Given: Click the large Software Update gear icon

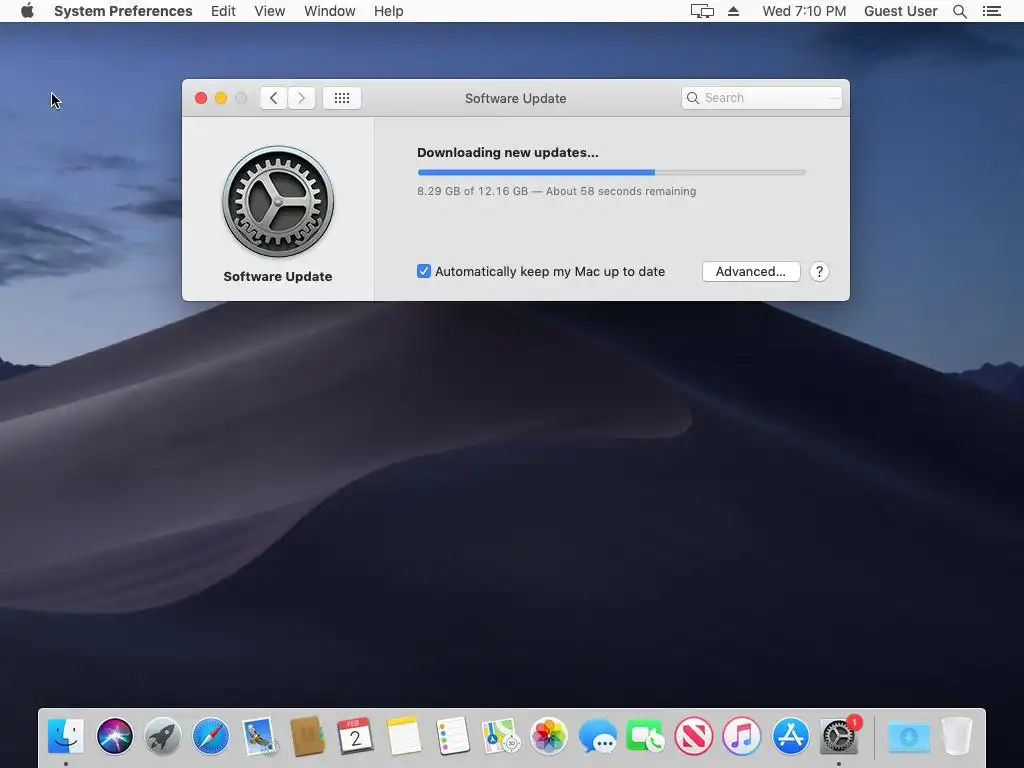Looking at the screenshot, I should tap(278, 201).
